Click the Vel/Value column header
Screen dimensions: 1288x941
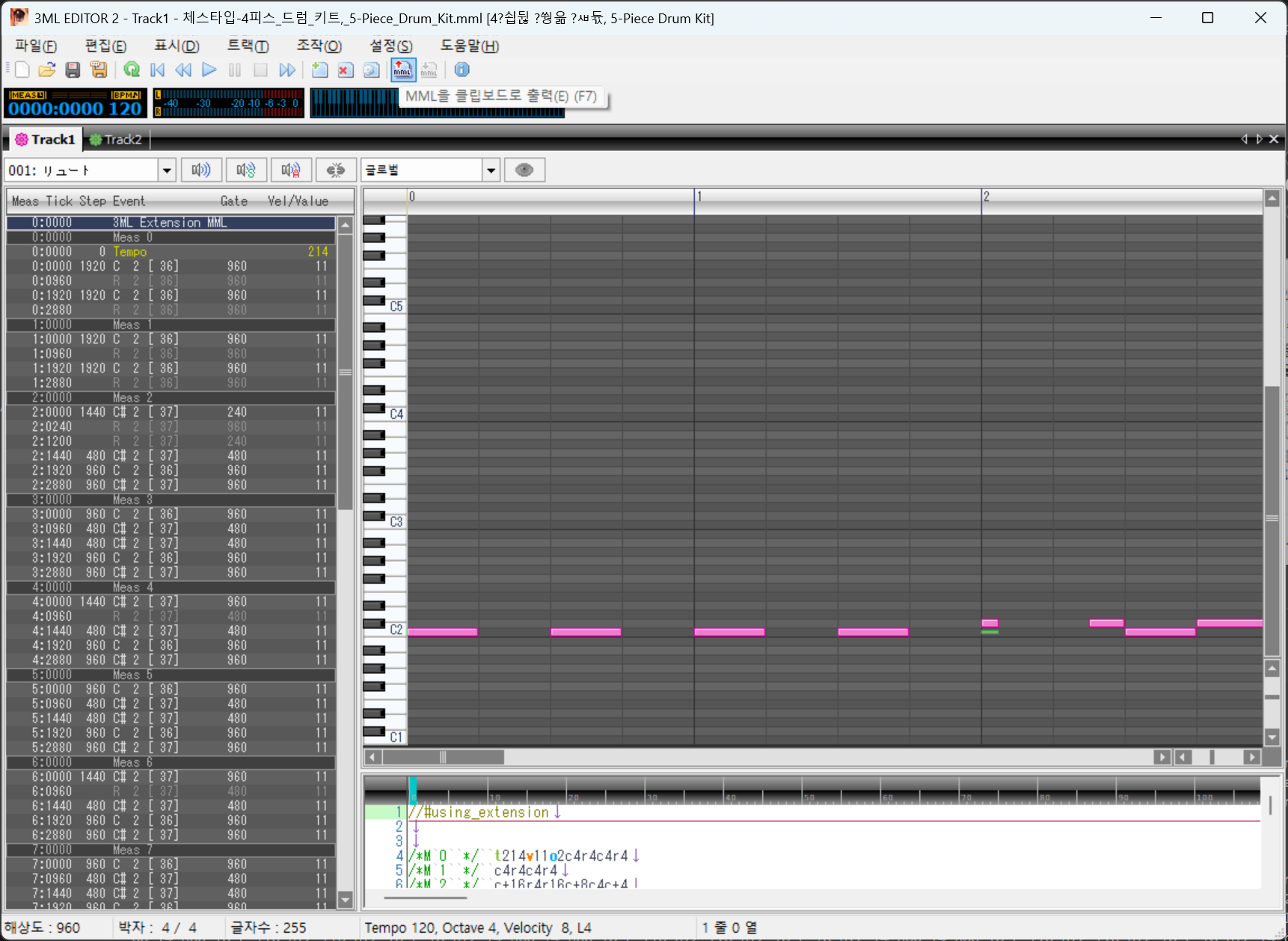298,200
